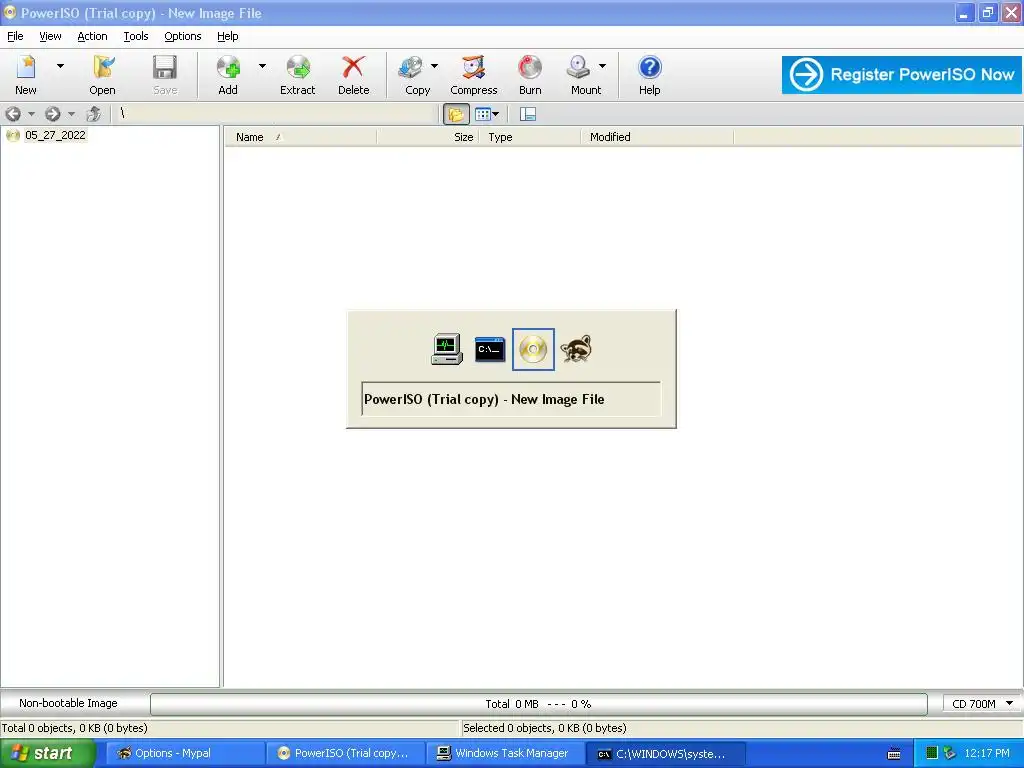Open the Tools menu
The height and width of the screenshot is (768, 1024).
(136, 37)
